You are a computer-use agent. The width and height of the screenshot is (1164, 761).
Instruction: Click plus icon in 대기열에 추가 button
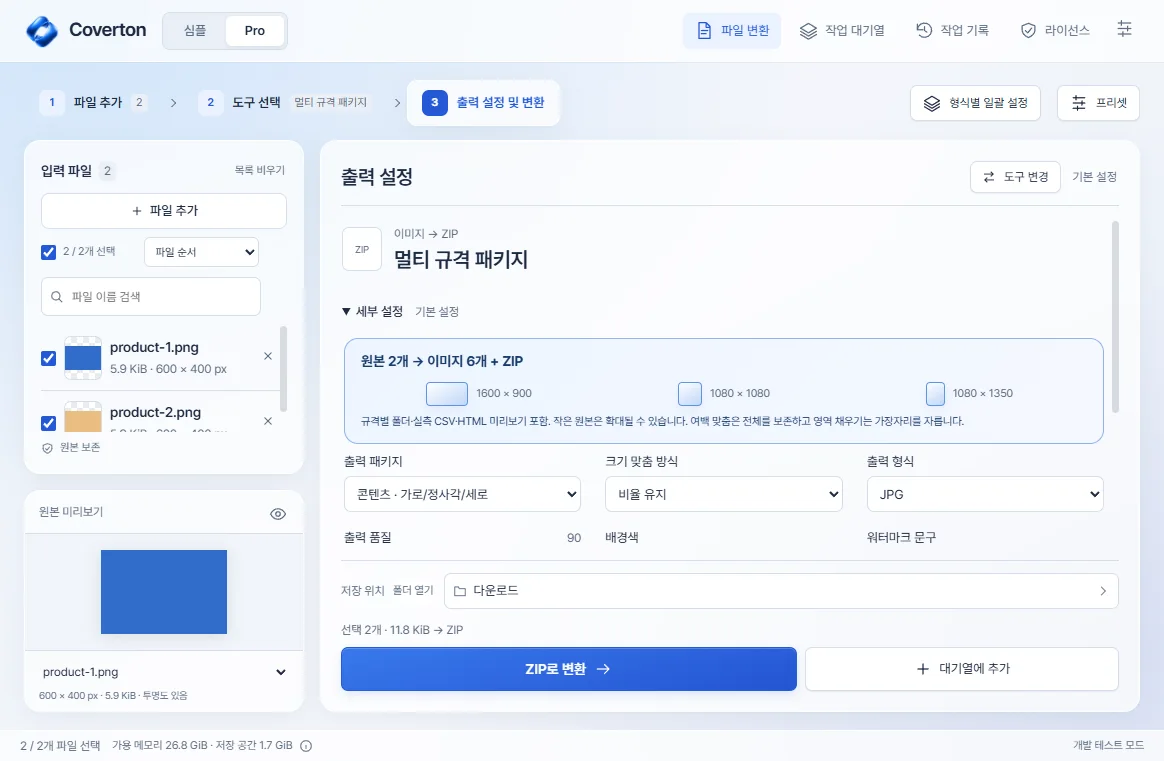click(x=923, y=669)
